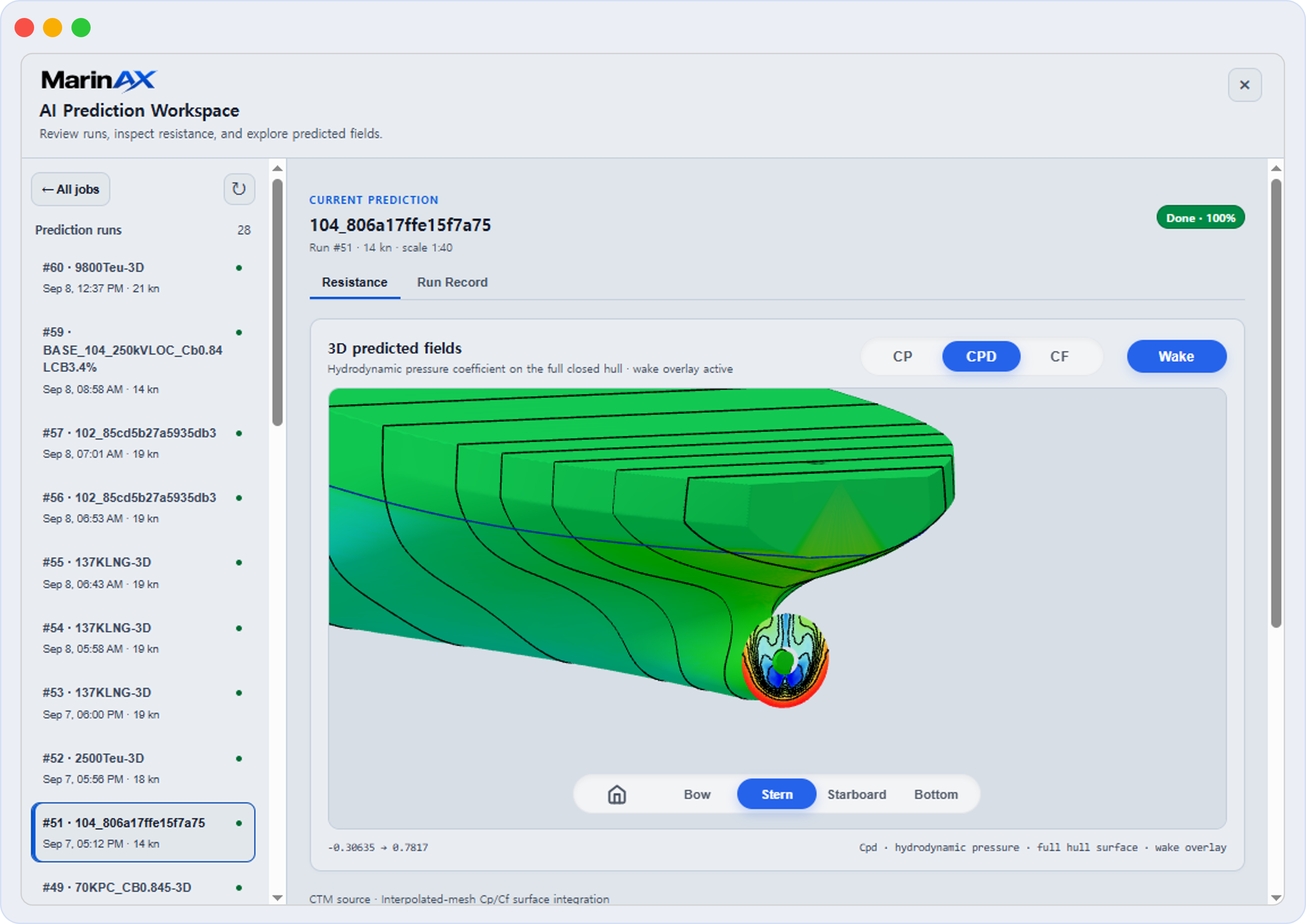Switch to Stern view
The width and height of the screenshot is (1306, 924).
777,794
